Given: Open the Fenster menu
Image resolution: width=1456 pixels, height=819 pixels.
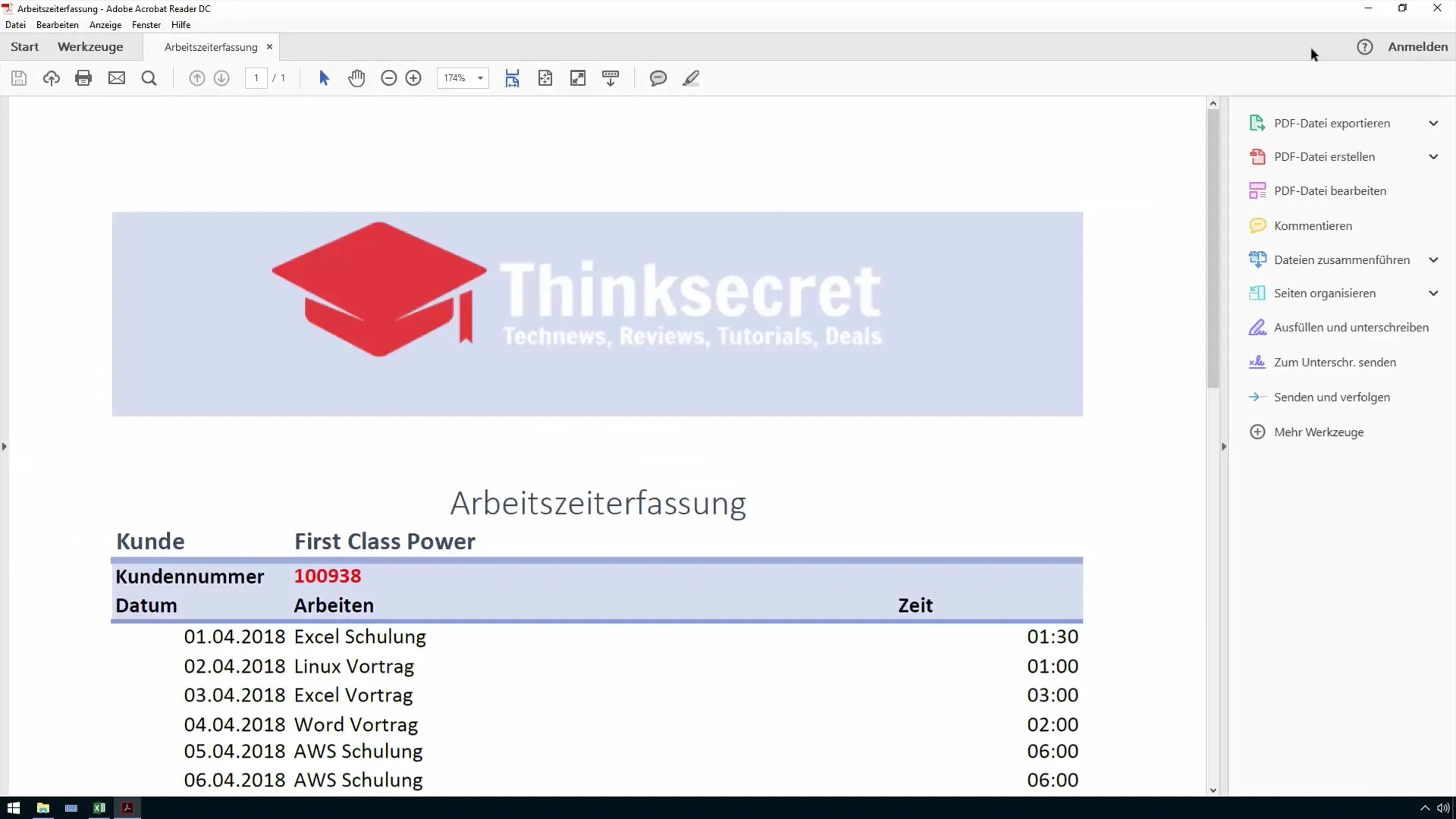Looking at the screenshot, I should pos(146,25).
